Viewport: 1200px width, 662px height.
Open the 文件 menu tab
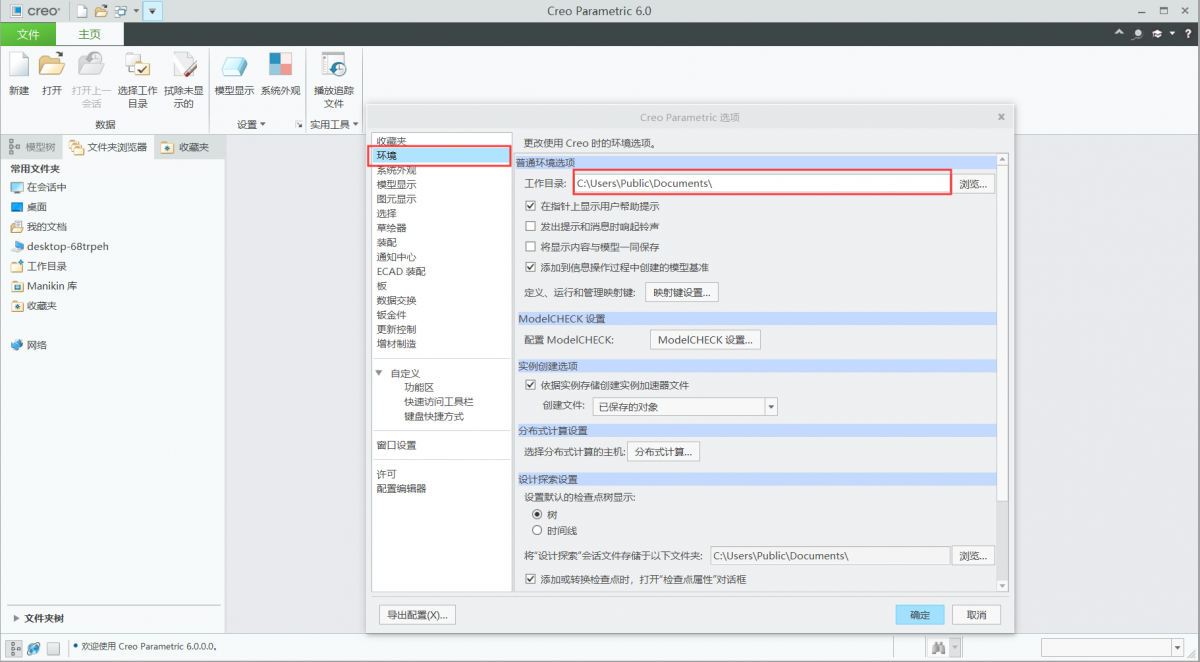tap(28, 34)
